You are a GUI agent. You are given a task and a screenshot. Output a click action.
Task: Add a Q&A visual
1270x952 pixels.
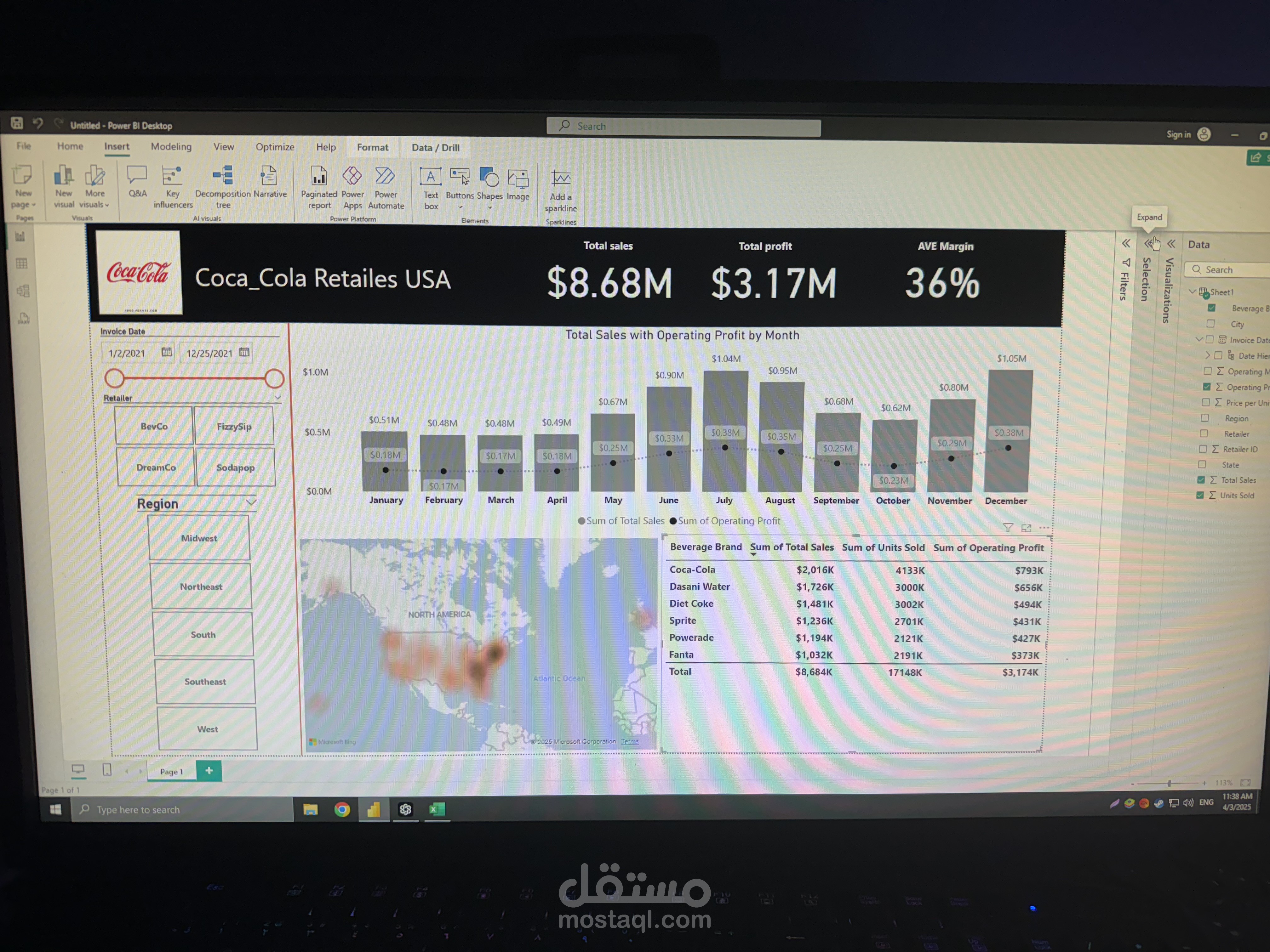pos(137,181)
